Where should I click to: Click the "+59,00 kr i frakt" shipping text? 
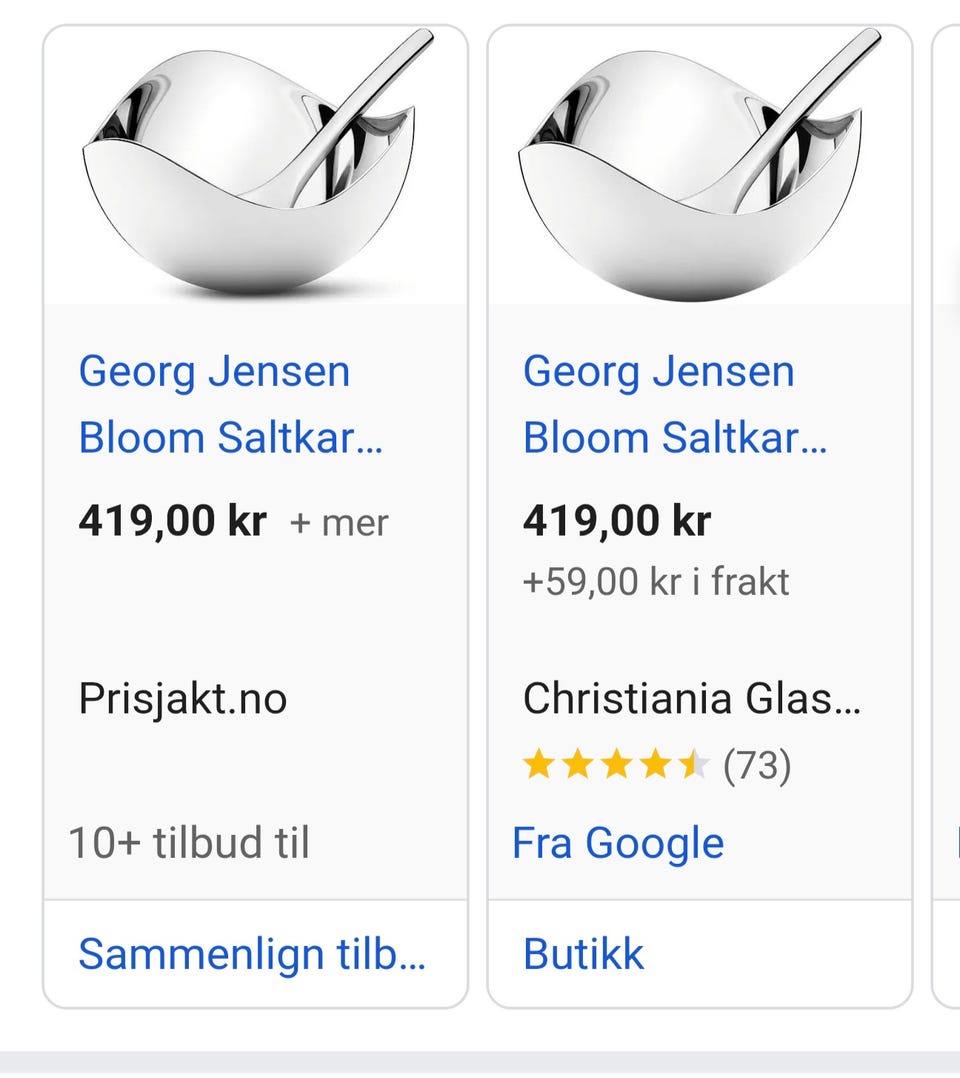pos(656,582)
